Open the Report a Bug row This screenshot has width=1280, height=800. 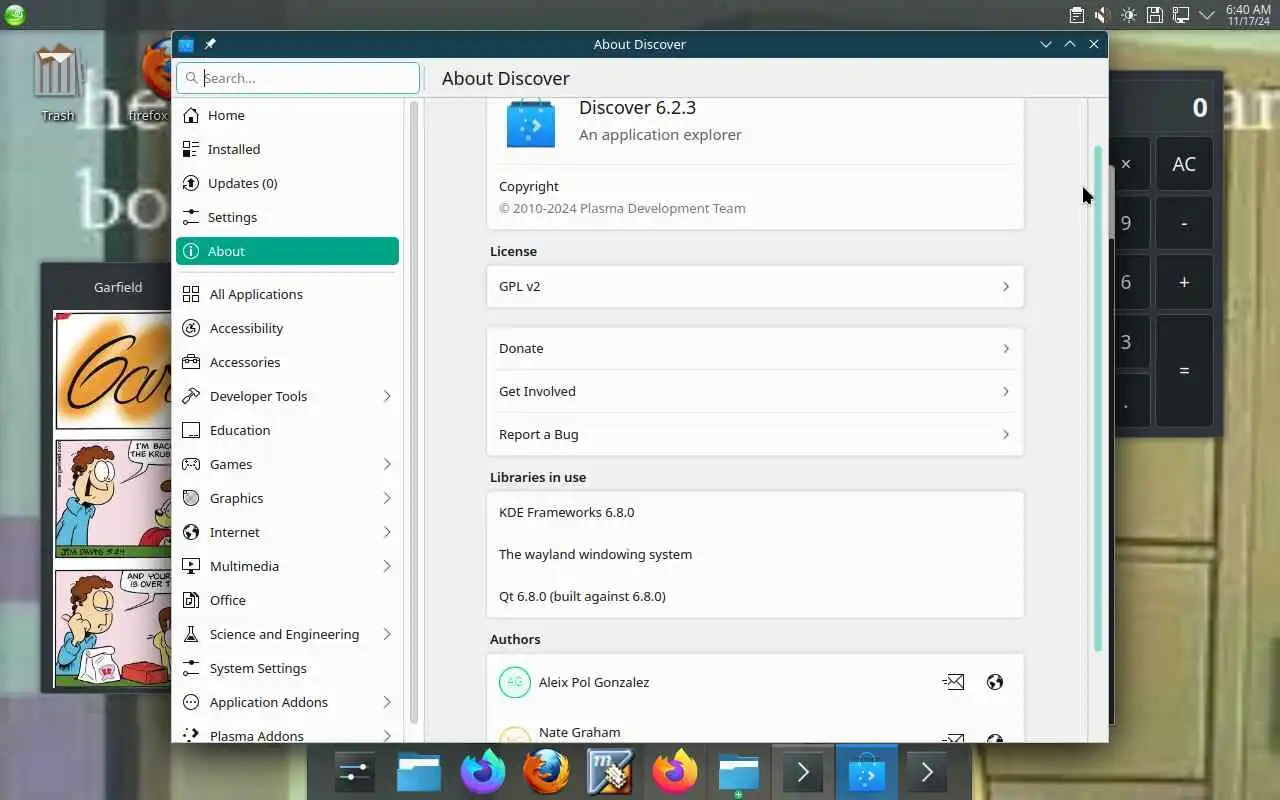pos(755,434)
